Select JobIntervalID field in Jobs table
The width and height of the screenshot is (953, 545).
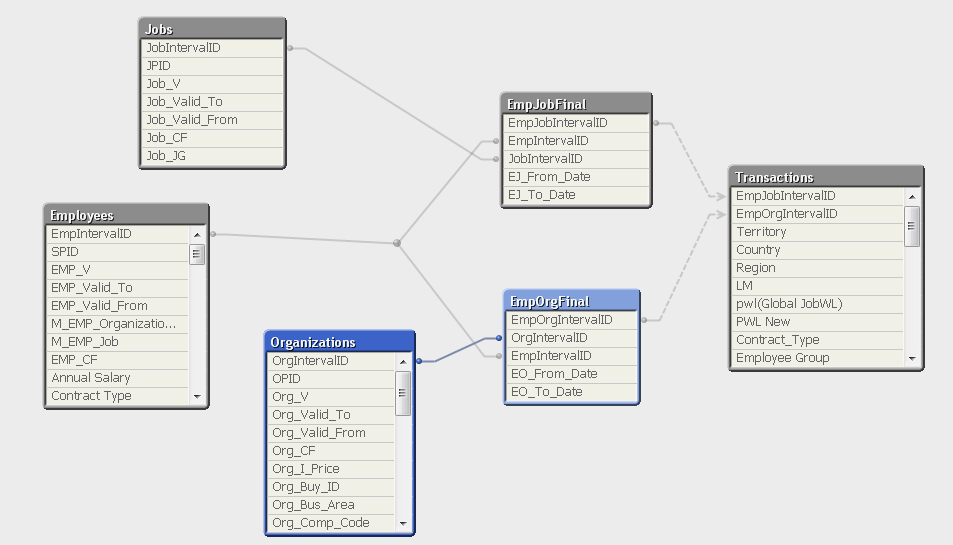(x=212, y=48)
